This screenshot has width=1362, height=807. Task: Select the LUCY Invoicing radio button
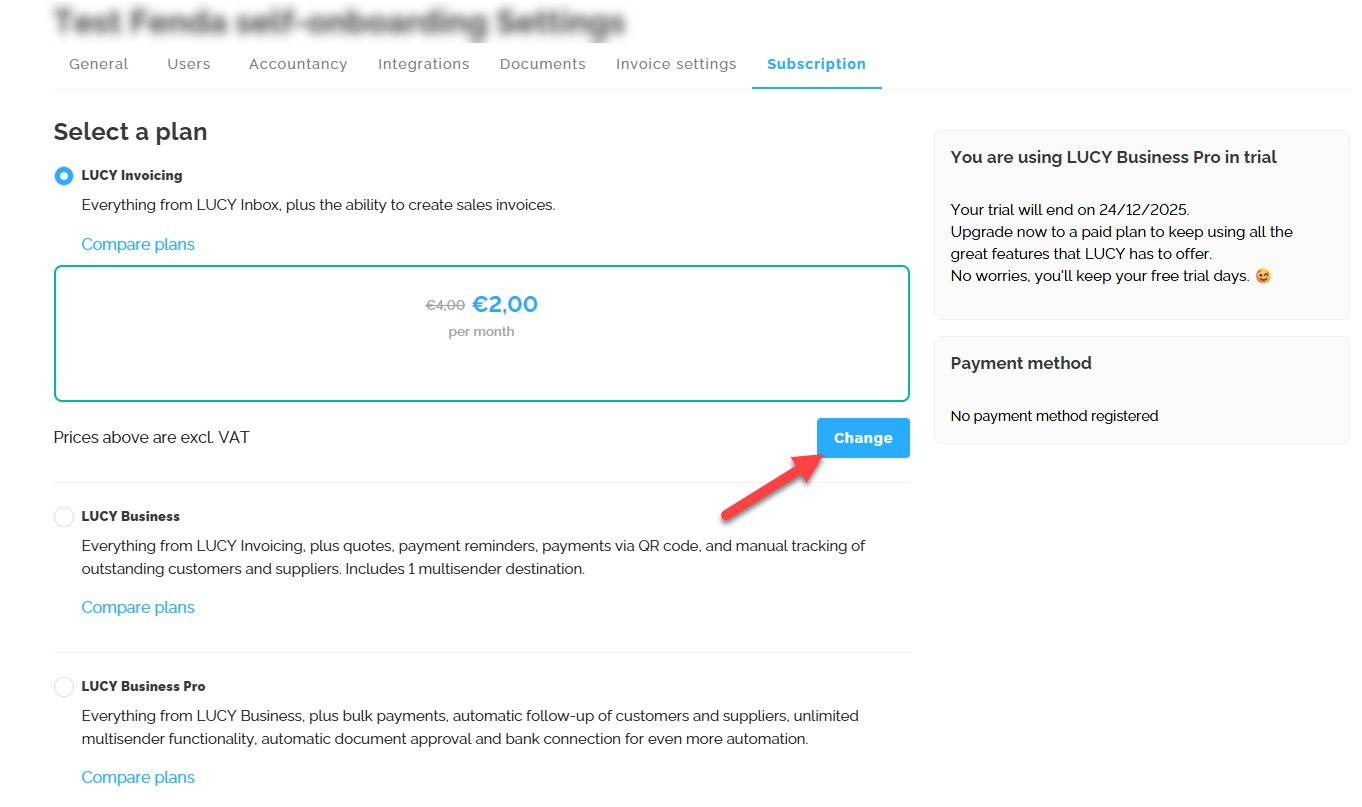[64, 176]
